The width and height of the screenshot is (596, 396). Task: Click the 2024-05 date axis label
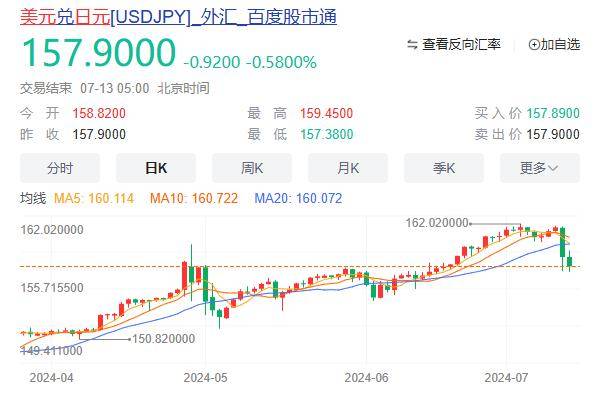205,377
